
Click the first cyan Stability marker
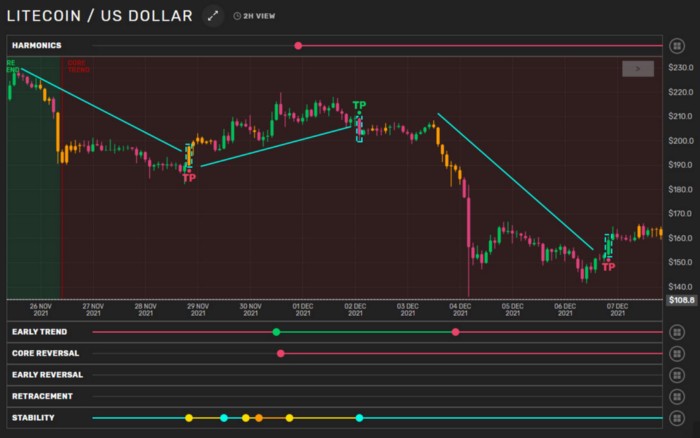coord(224,418)
